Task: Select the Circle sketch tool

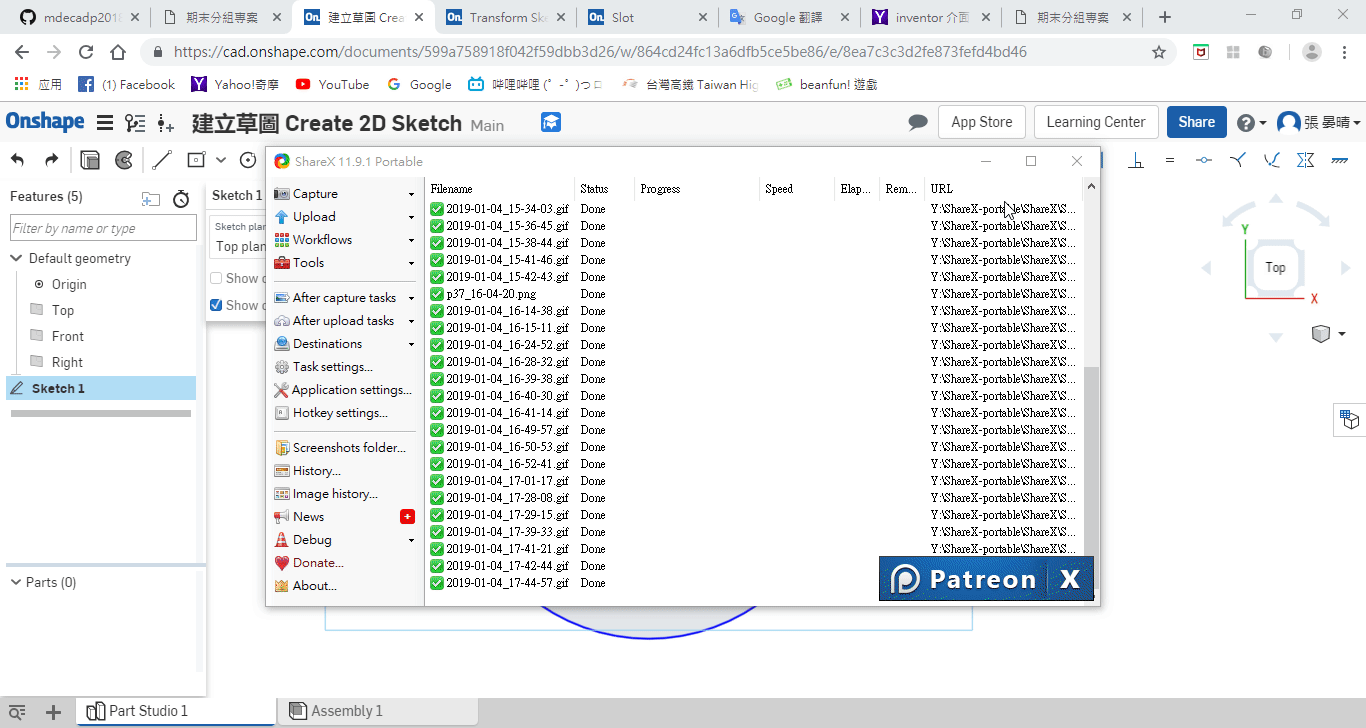Action: 248,160
